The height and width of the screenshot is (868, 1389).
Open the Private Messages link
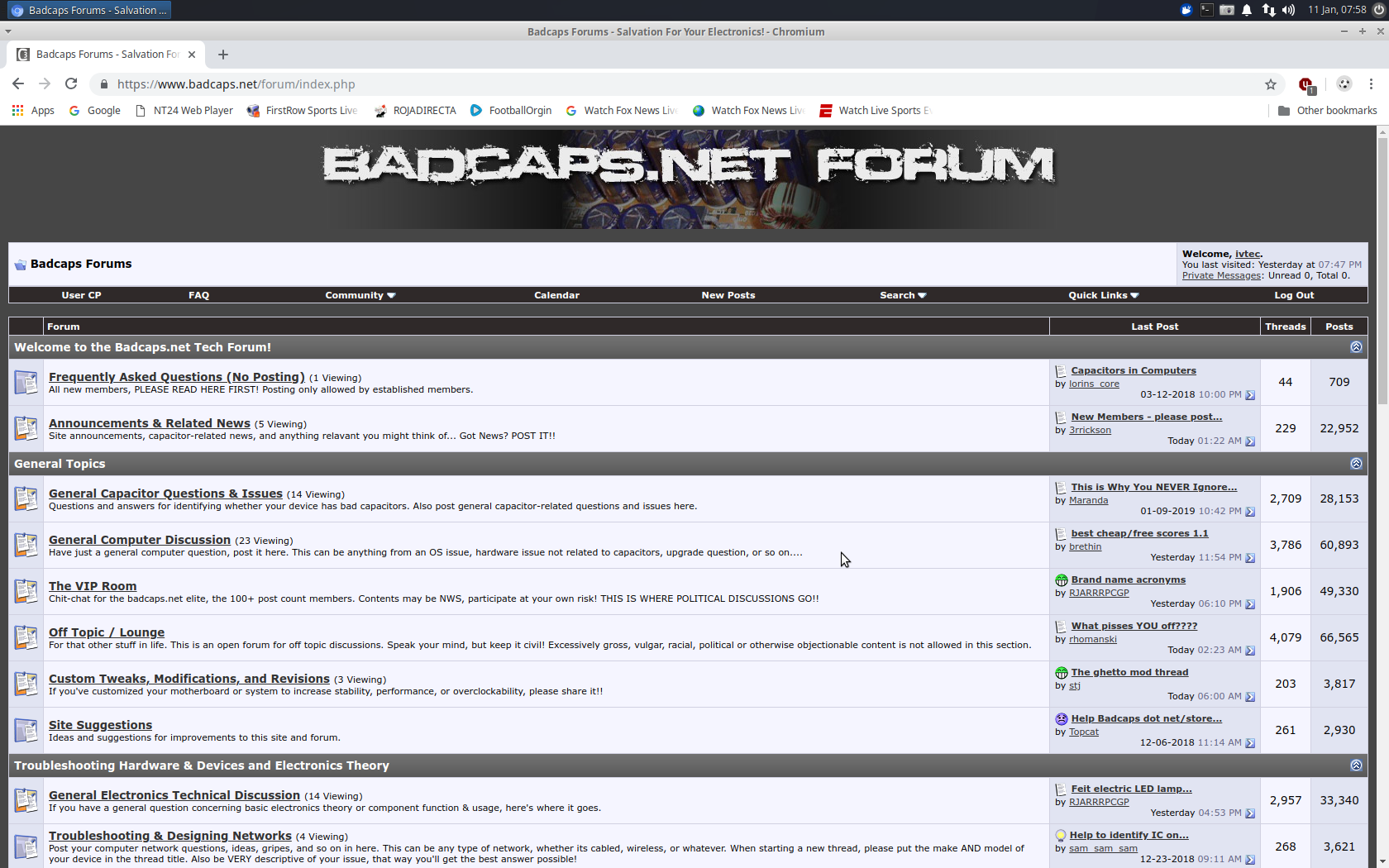tap(1221, 275)
